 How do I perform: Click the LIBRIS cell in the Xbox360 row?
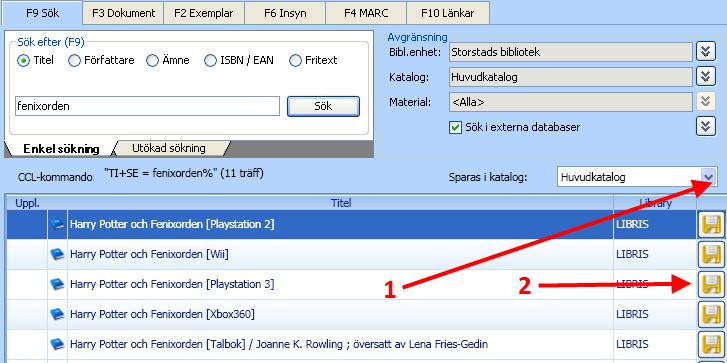(x=655, y=314)
